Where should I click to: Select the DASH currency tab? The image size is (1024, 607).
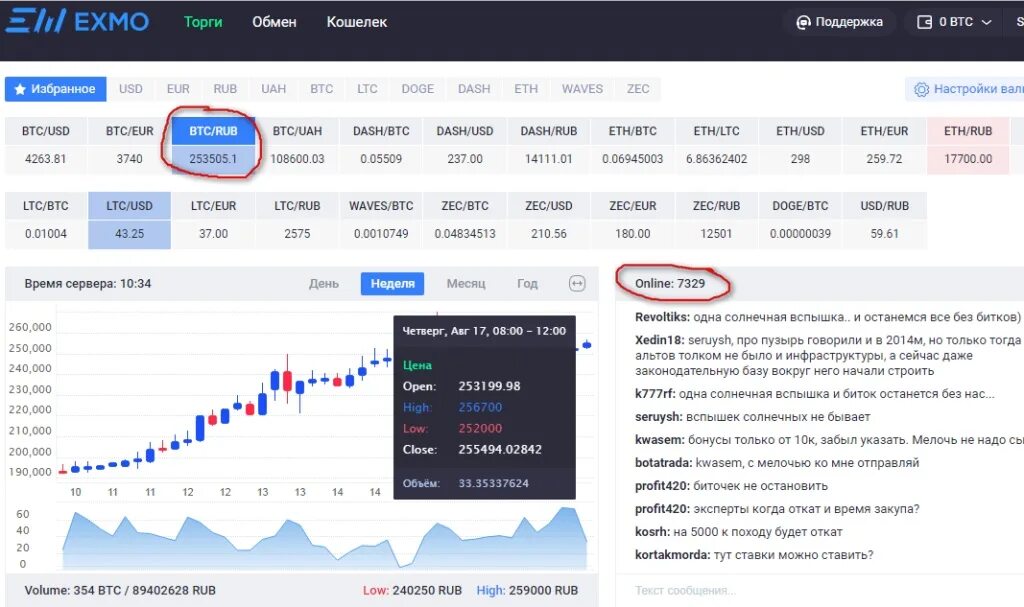(474, 89)
